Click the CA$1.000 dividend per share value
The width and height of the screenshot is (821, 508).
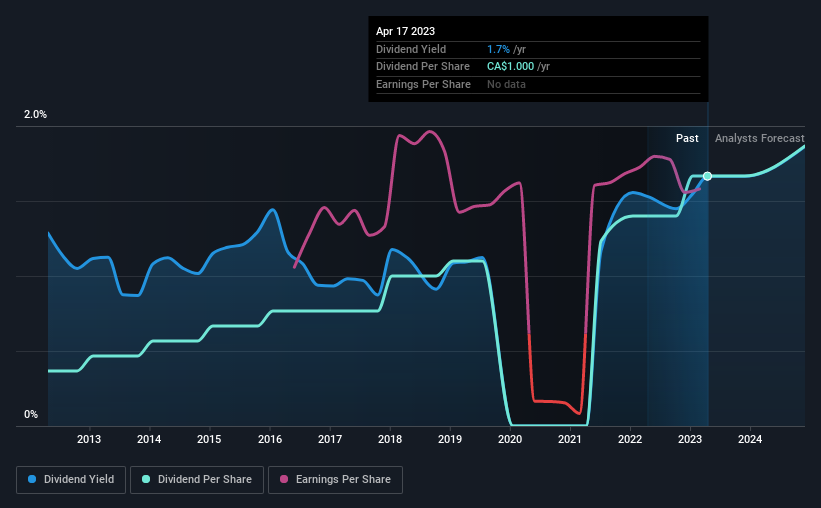511,67
